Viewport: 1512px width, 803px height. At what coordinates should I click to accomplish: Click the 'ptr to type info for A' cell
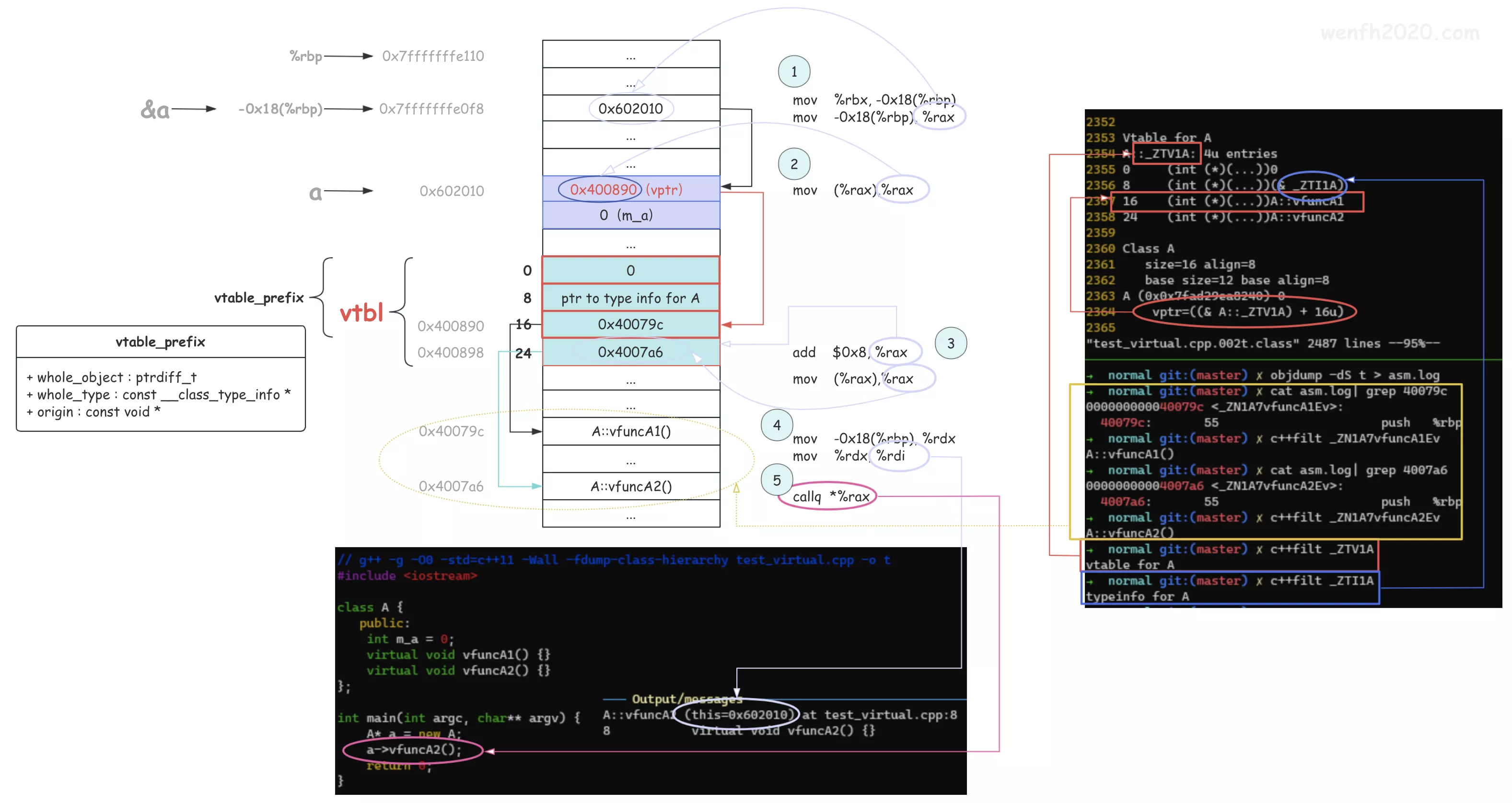[630, 298]
